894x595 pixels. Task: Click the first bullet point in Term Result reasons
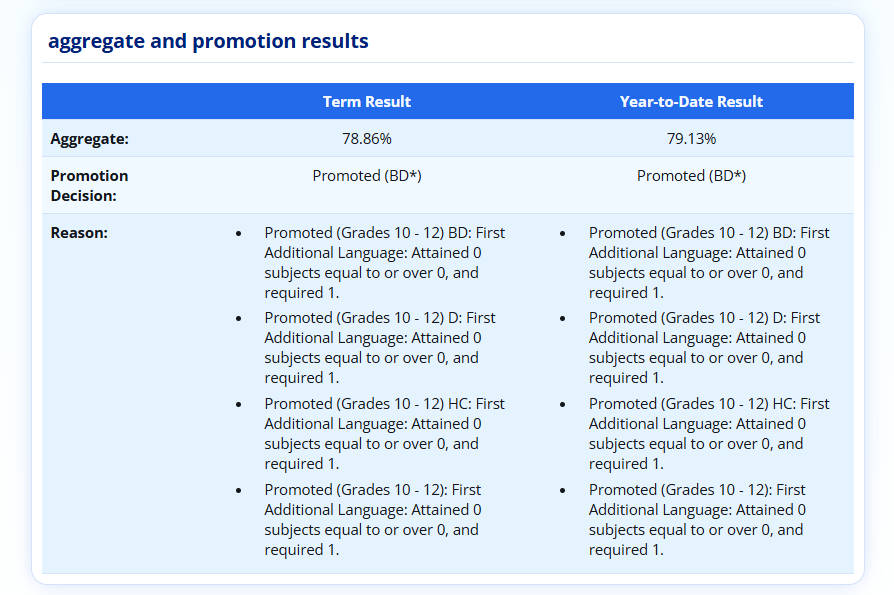point(238,233)
